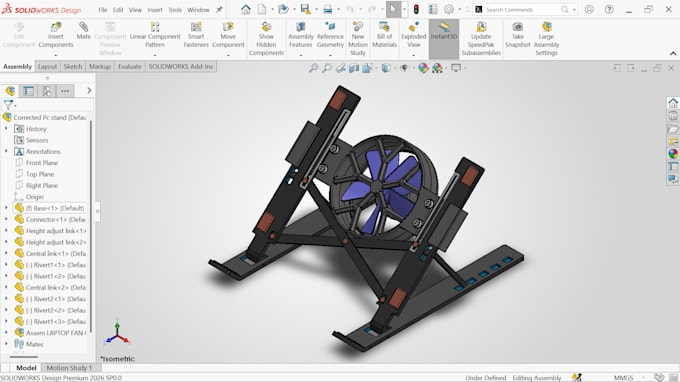Screen dimensions: 680x382
Task: Click Show Hidden Components
Action: 266,39
